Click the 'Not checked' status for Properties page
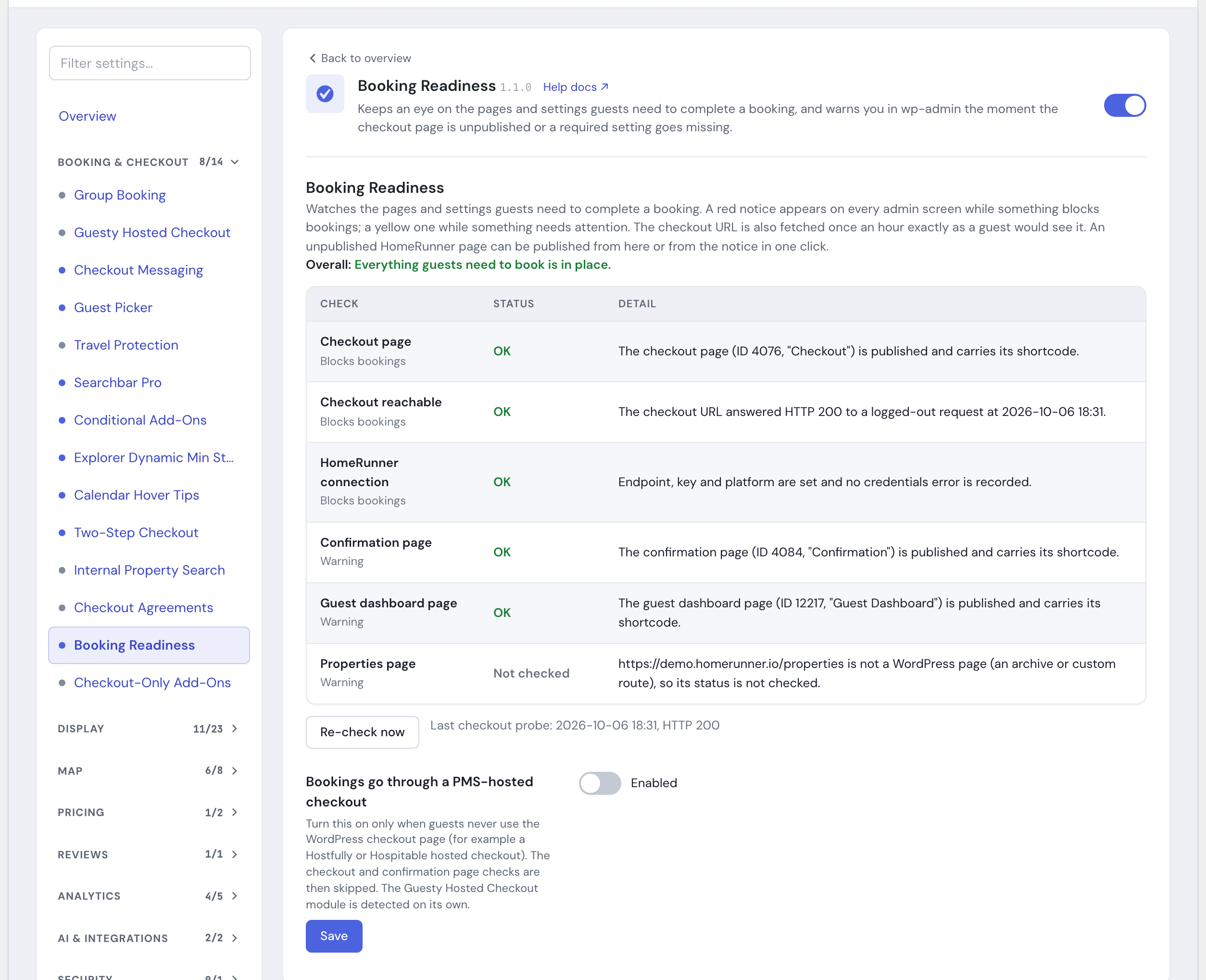The image size is (1206, 980). [531, 674]
